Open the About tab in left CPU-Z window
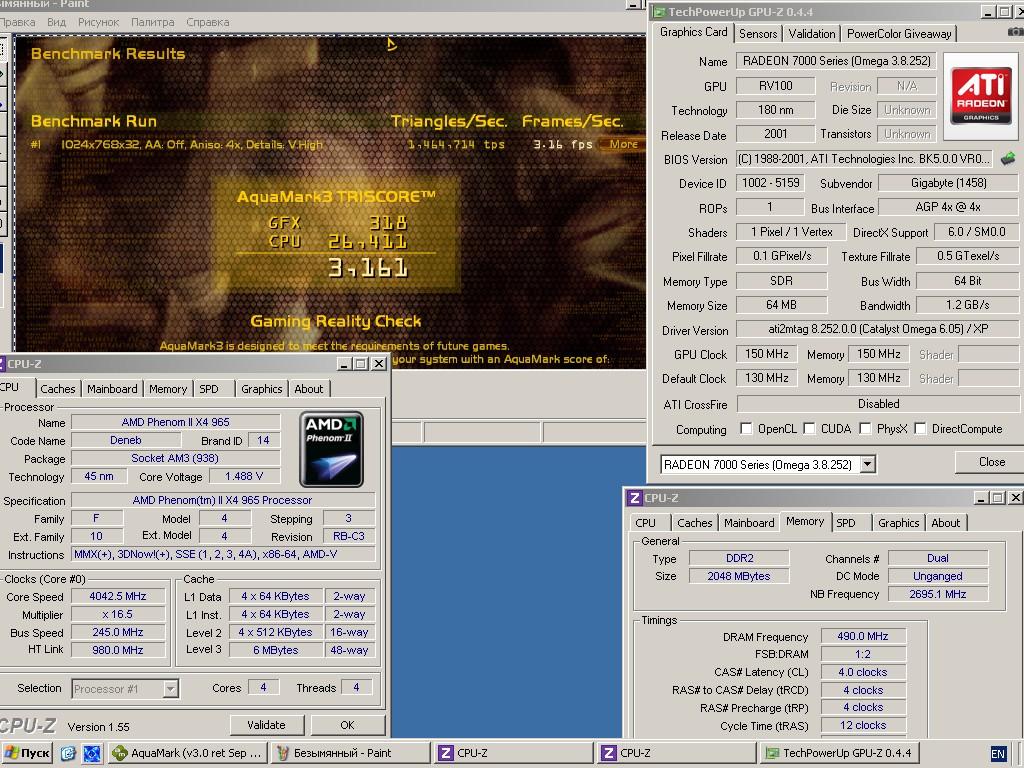The height and width of the screenshot is (768, 1024). pos(308,389)
